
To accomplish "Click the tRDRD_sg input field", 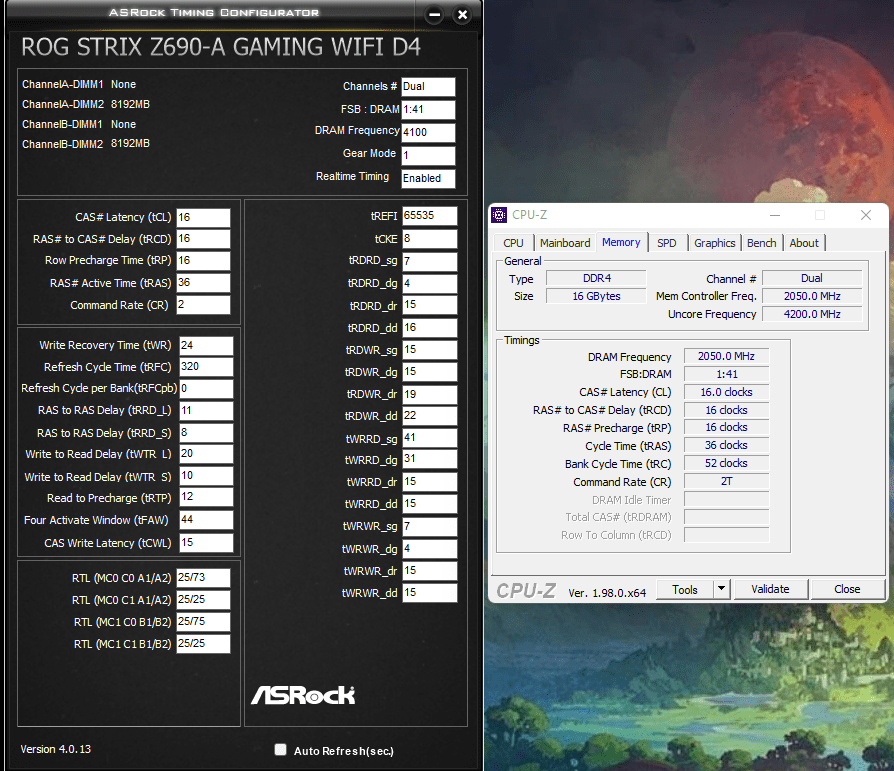I will 429,261.
